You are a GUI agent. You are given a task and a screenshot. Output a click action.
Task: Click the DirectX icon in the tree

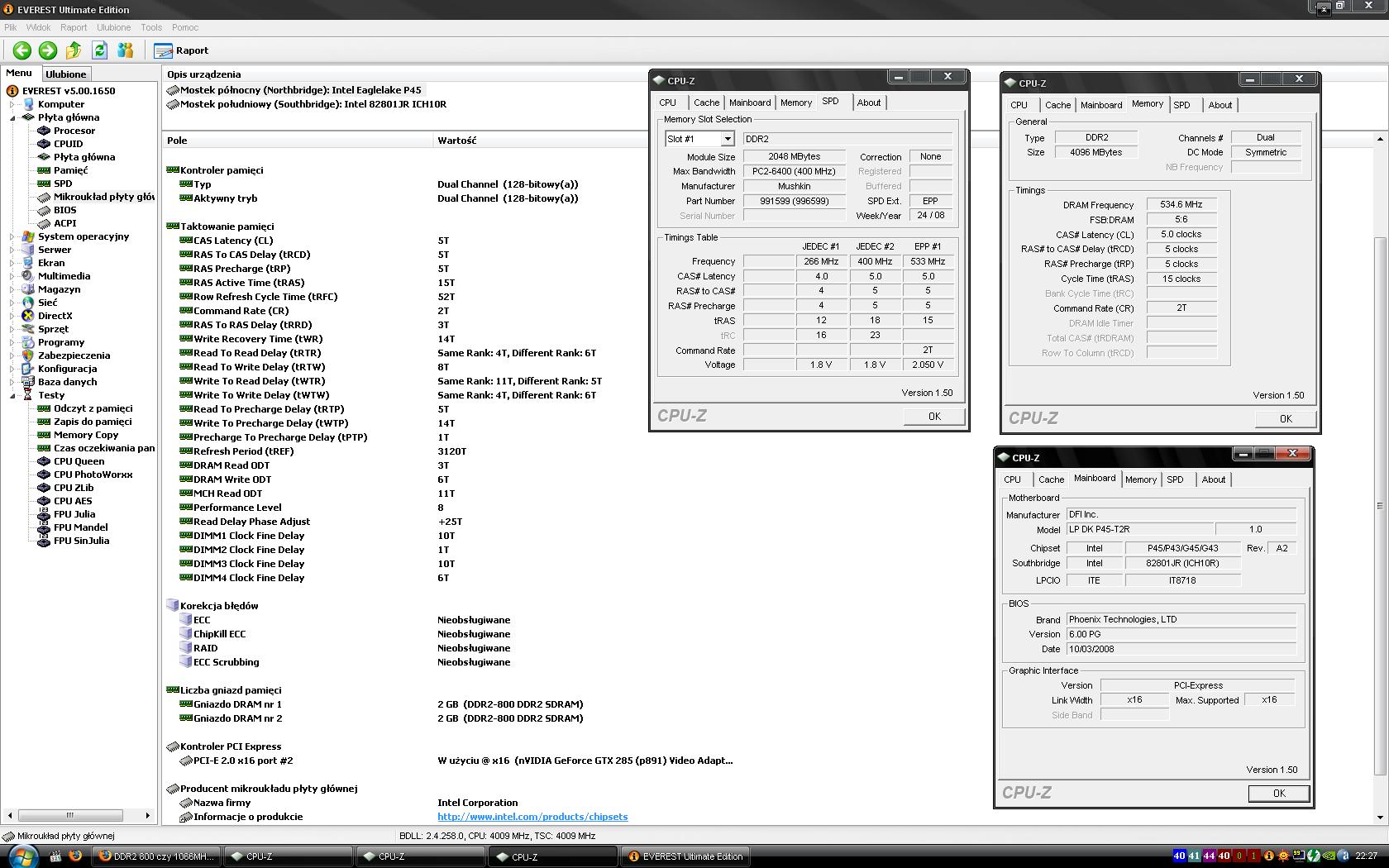pos(28,316)
